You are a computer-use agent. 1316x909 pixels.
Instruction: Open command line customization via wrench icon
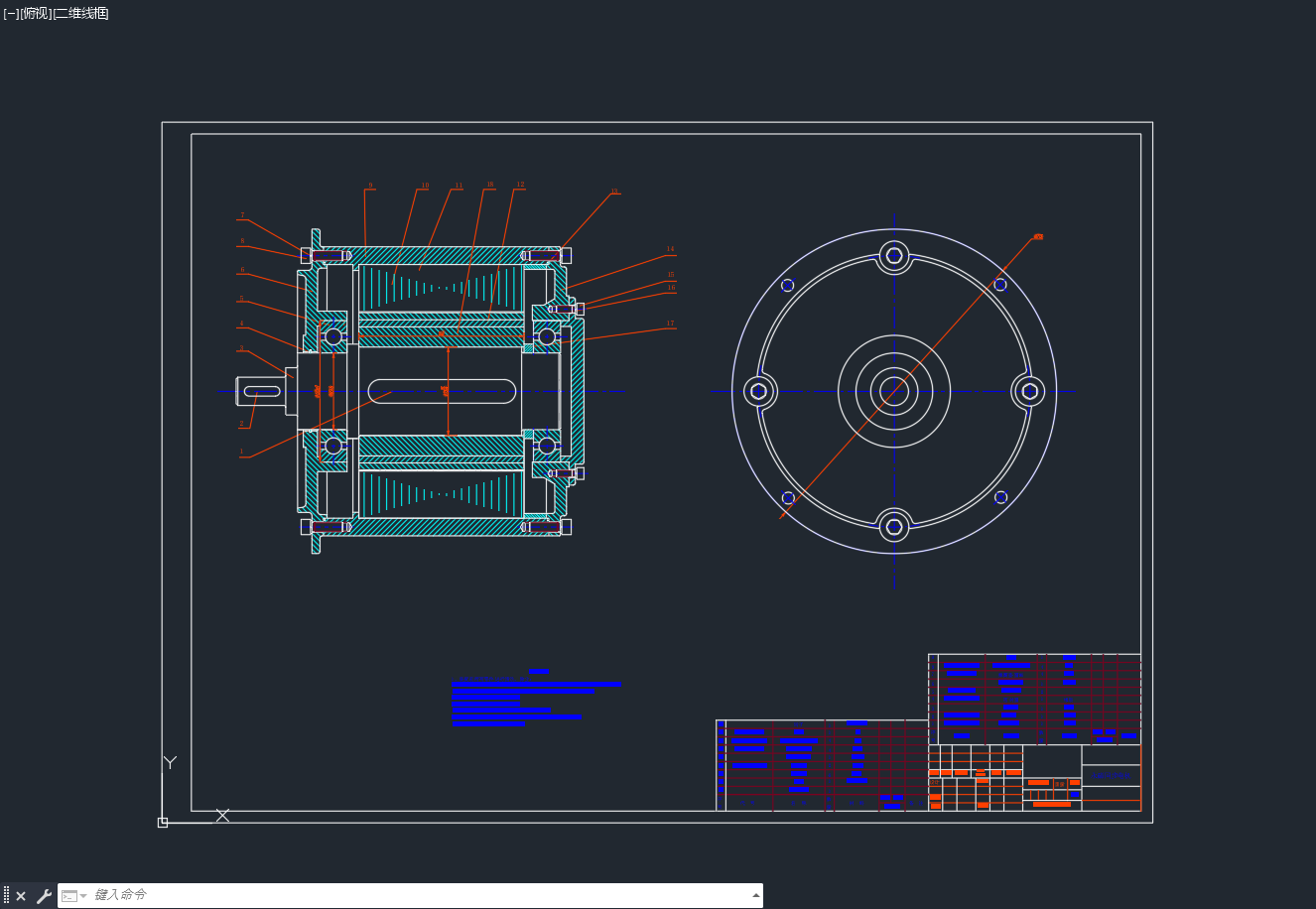click(44, 896)
